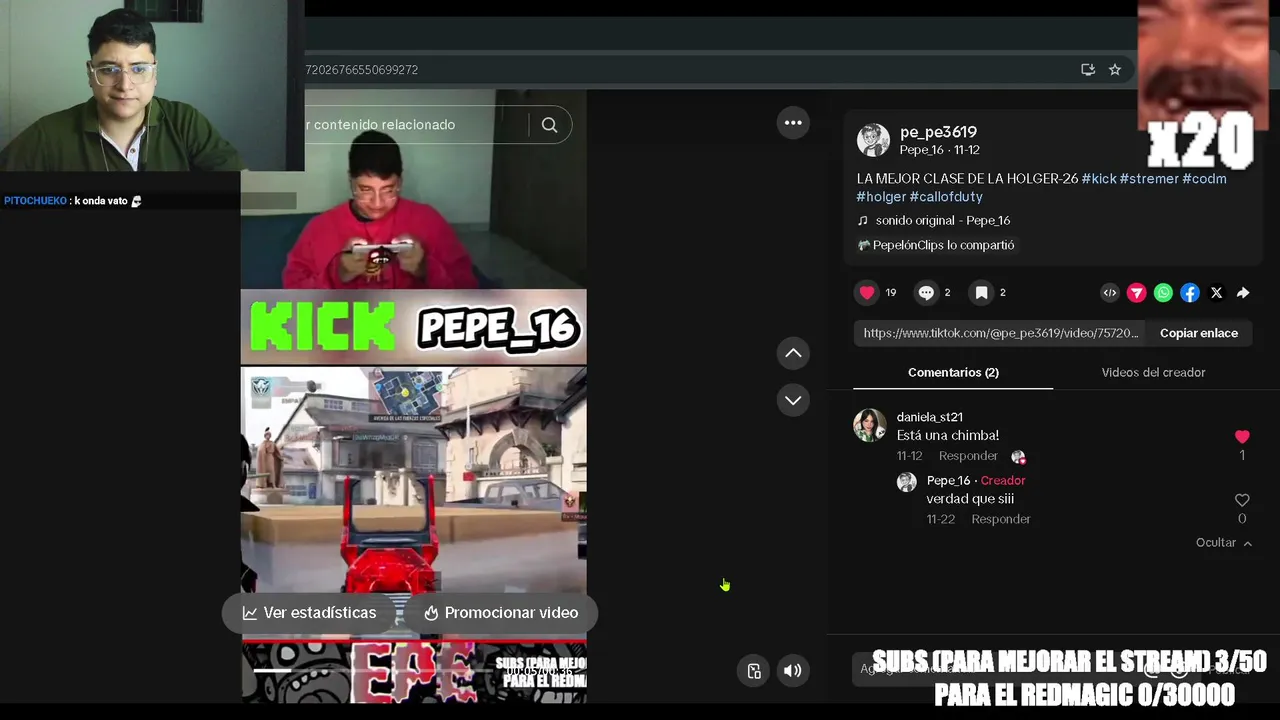Switch to Videos del creador tab
1280x720 pixels.
click(1153, 372)
